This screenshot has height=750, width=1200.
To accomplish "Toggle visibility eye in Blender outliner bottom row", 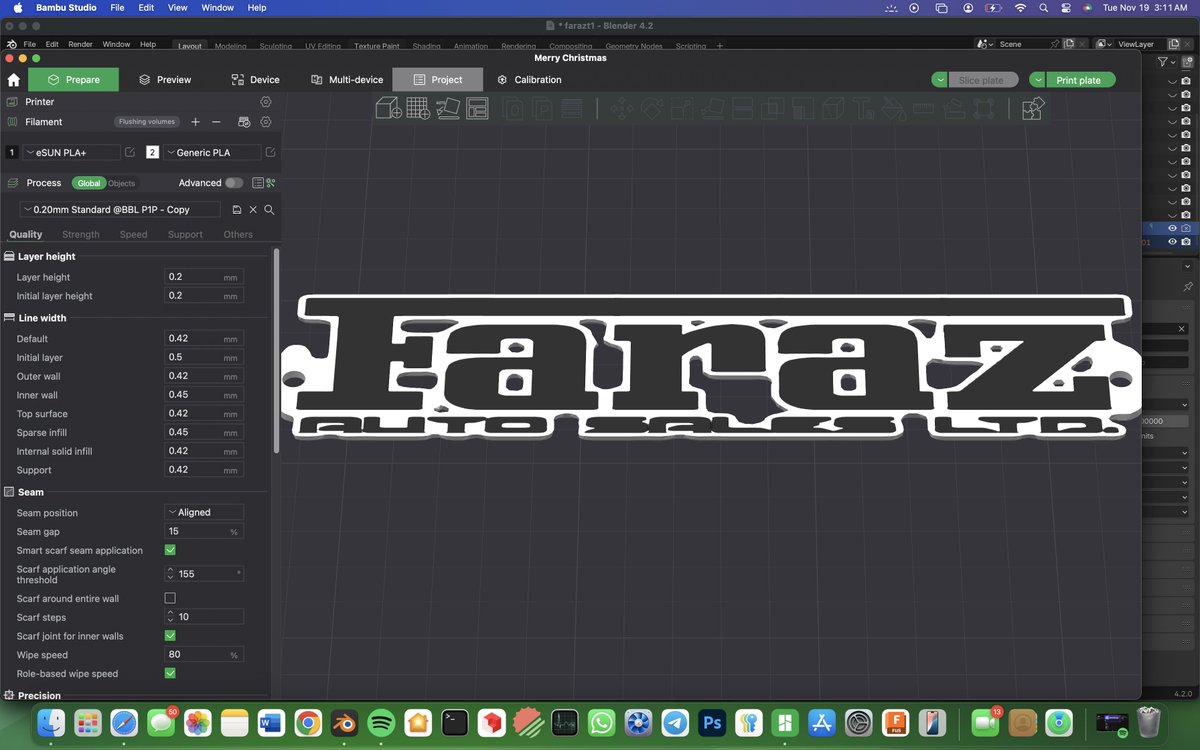I will (1172, 242).
